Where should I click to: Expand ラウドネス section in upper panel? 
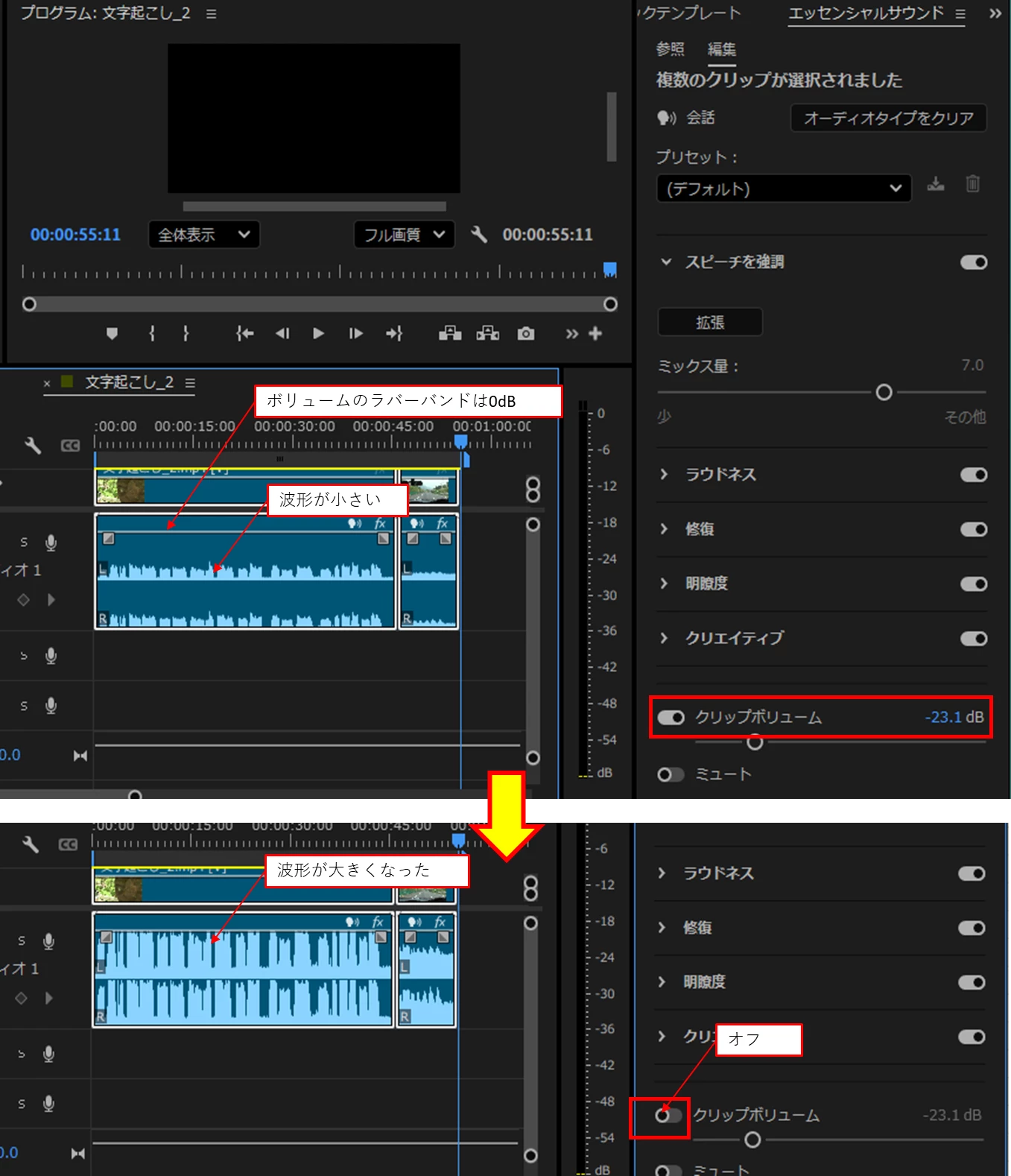pyautogui.click(x=664, y=474)
